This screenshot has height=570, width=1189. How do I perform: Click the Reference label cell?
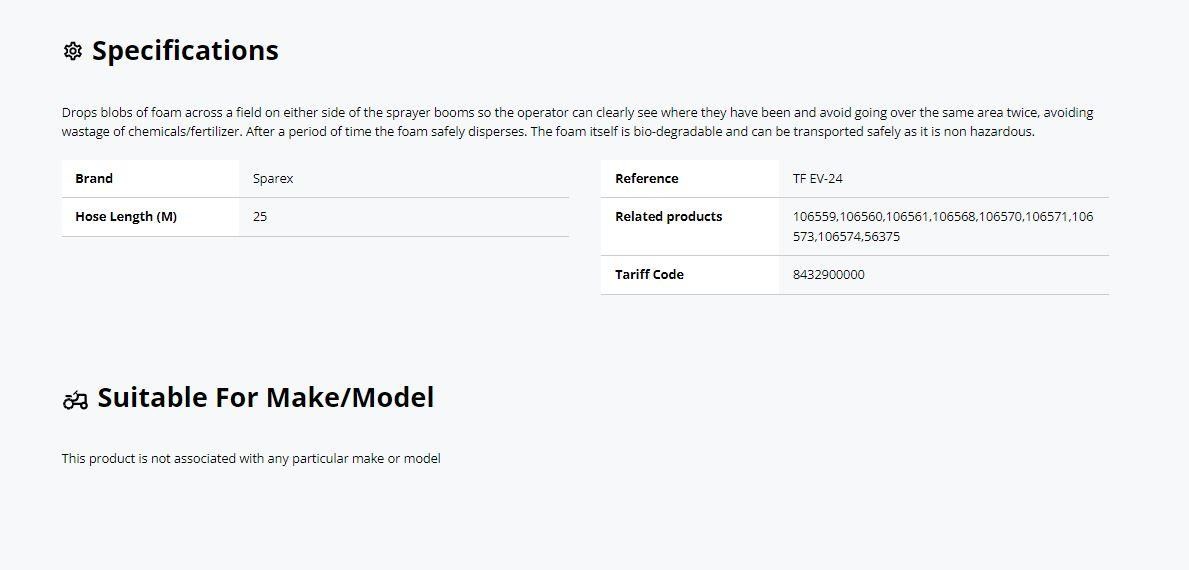tap(689, 179)
